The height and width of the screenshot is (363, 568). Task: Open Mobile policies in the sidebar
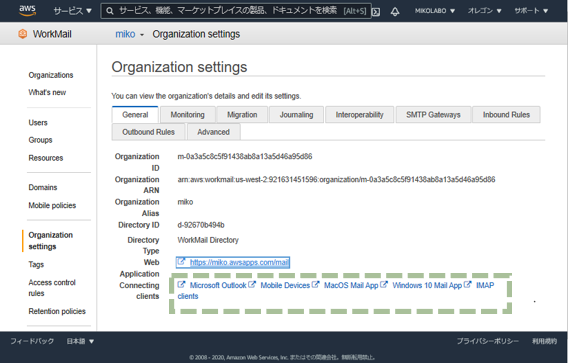(52, 205)
